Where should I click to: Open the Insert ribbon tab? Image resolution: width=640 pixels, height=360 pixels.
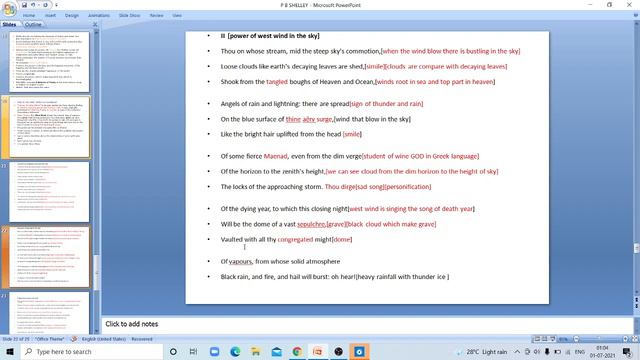(51, 16)
